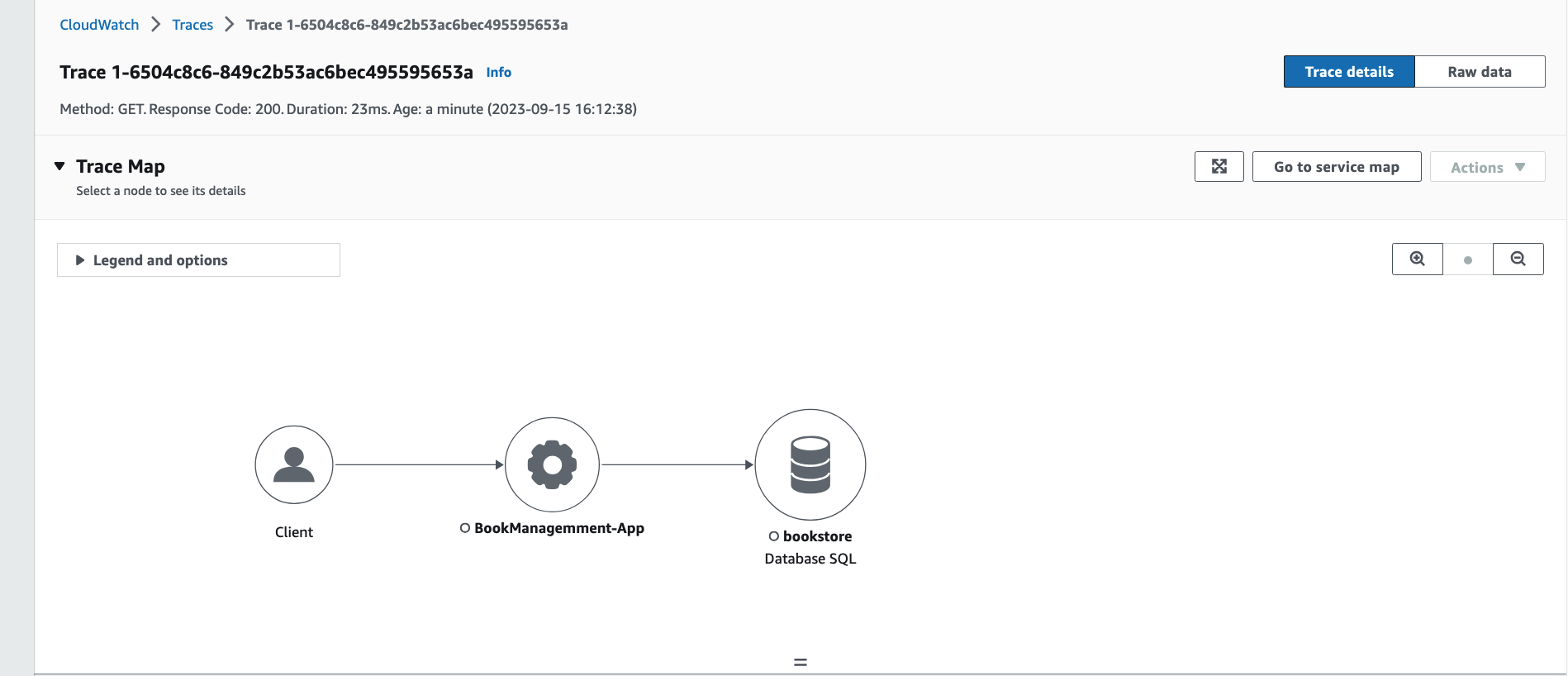The height and width of the screenshot is (676, 1568).
Task: Click the Client label under node
Action: [x=294, y=532]
